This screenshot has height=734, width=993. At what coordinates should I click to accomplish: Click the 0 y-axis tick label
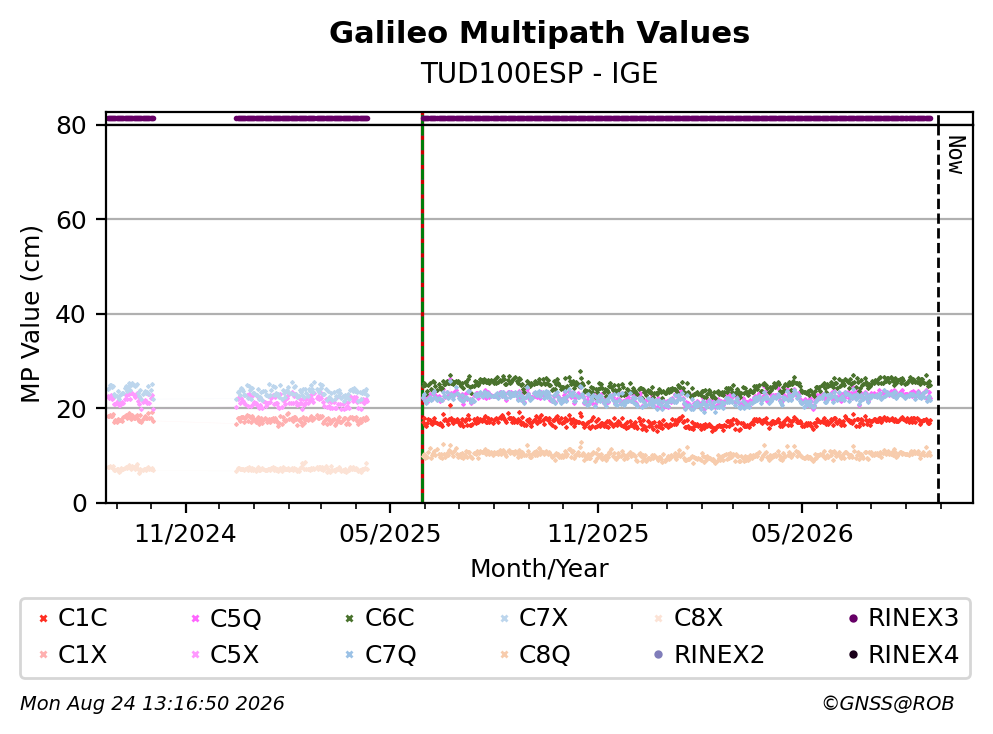pos(79,503)
